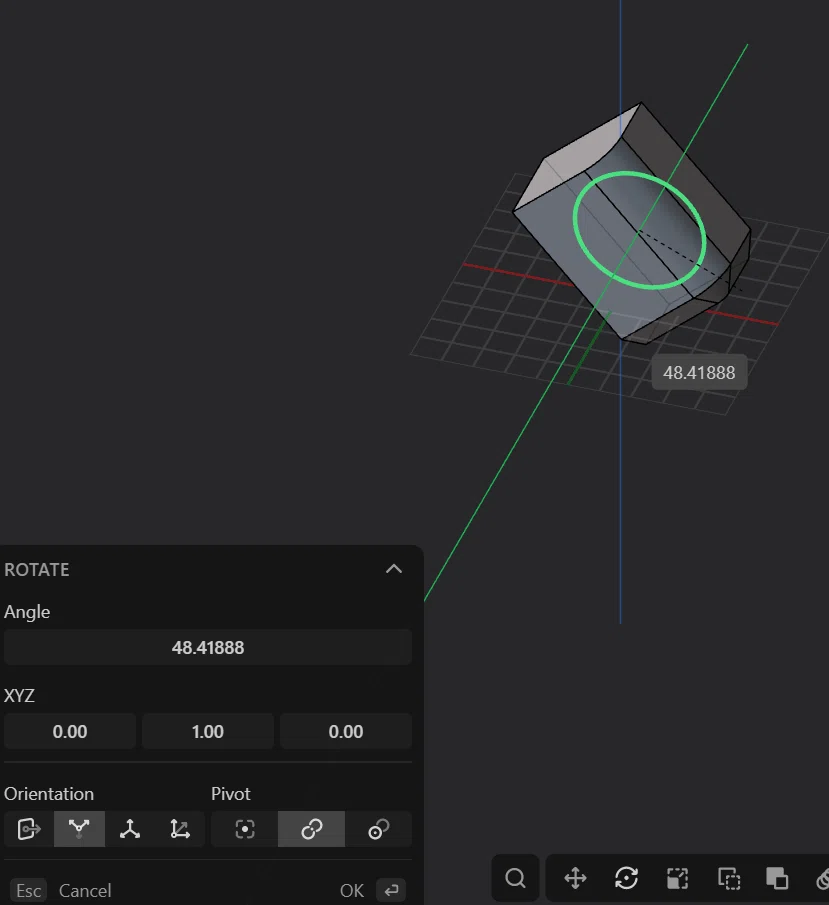Choose the three-axis orientation icon

(x=130, y=829)
